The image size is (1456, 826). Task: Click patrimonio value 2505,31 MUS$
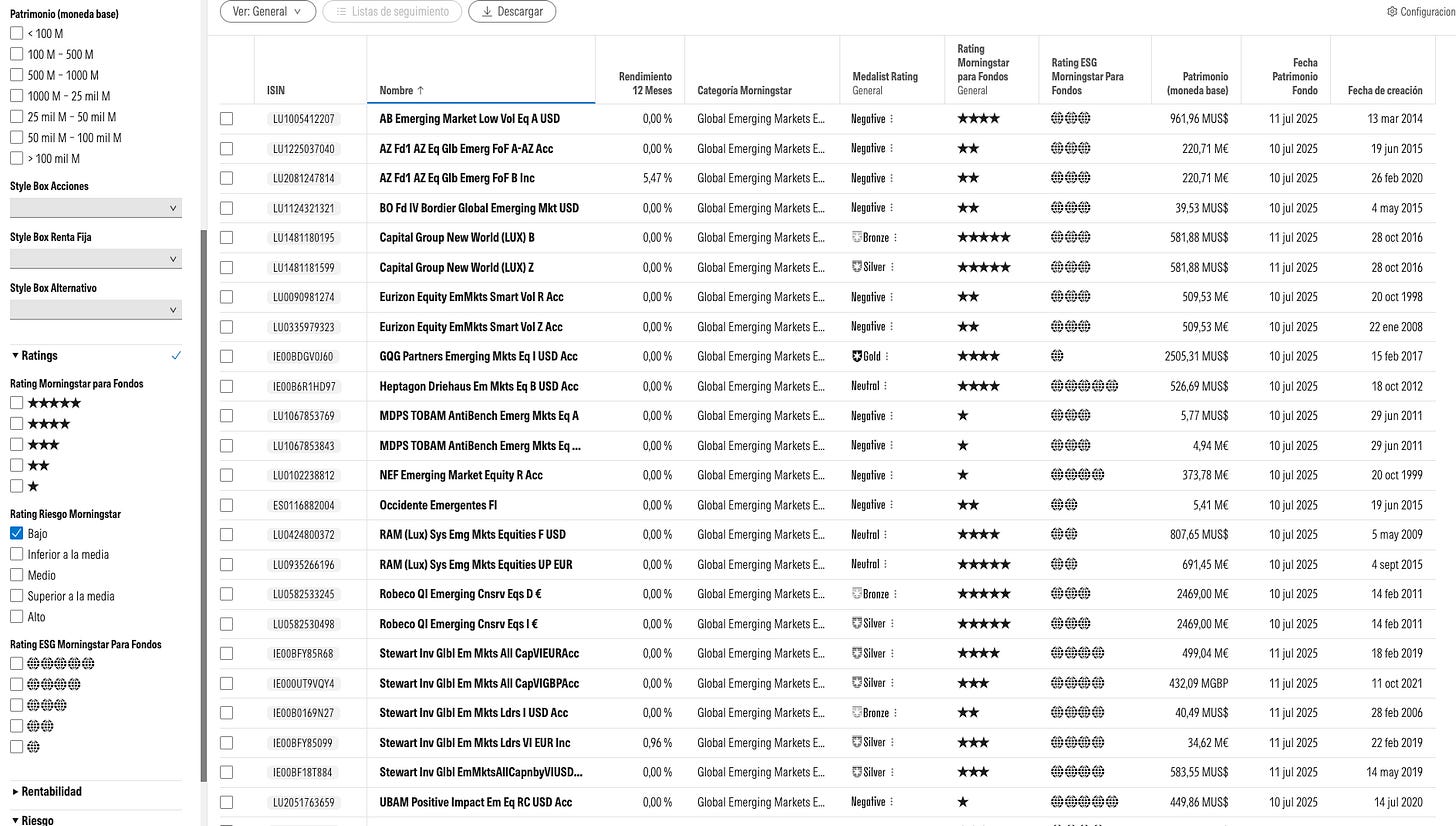[1197, 356]
